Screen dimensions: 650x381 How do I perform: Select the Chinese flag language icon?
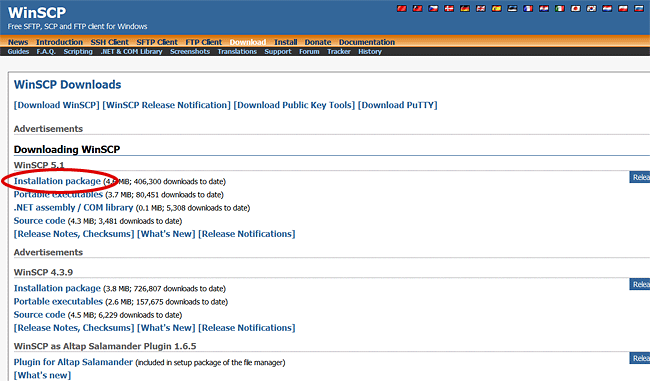(x=402, y=8)
